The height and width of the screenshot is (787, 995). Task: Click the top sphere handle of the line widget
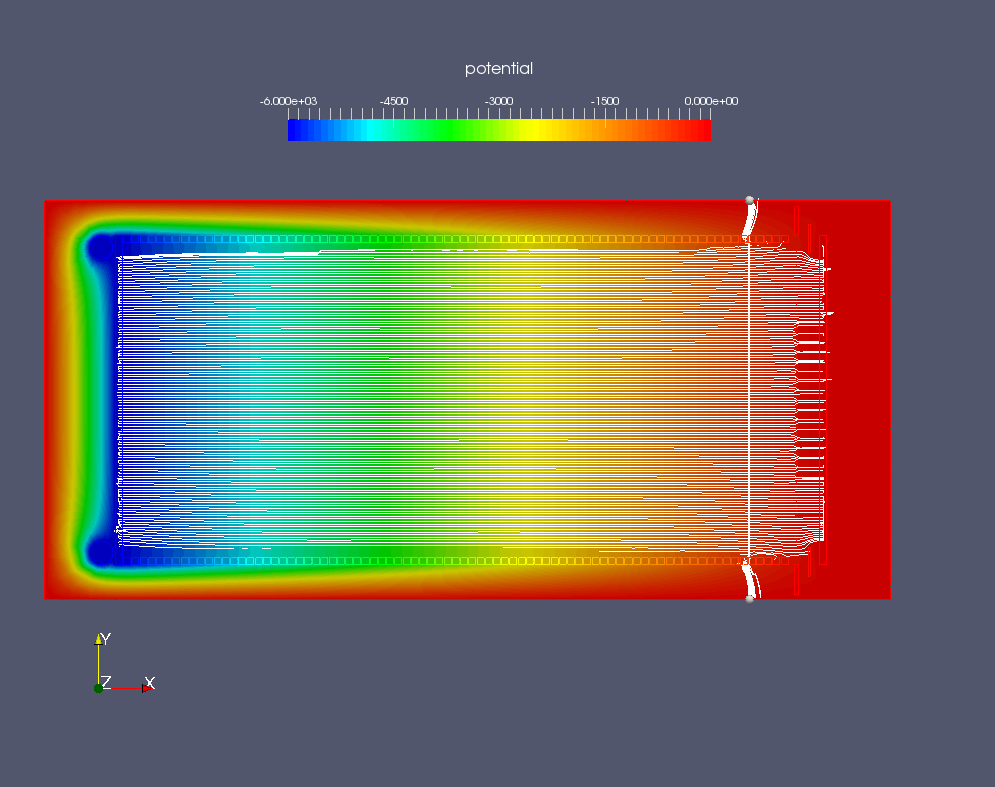click(x=750, y=201)
